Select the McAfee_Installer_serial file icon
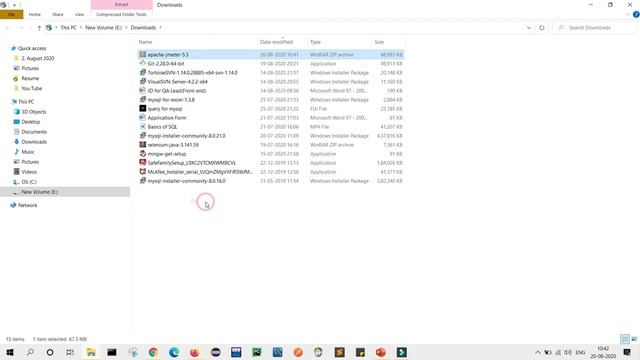 pyautogui.click(x=142, y=171)
